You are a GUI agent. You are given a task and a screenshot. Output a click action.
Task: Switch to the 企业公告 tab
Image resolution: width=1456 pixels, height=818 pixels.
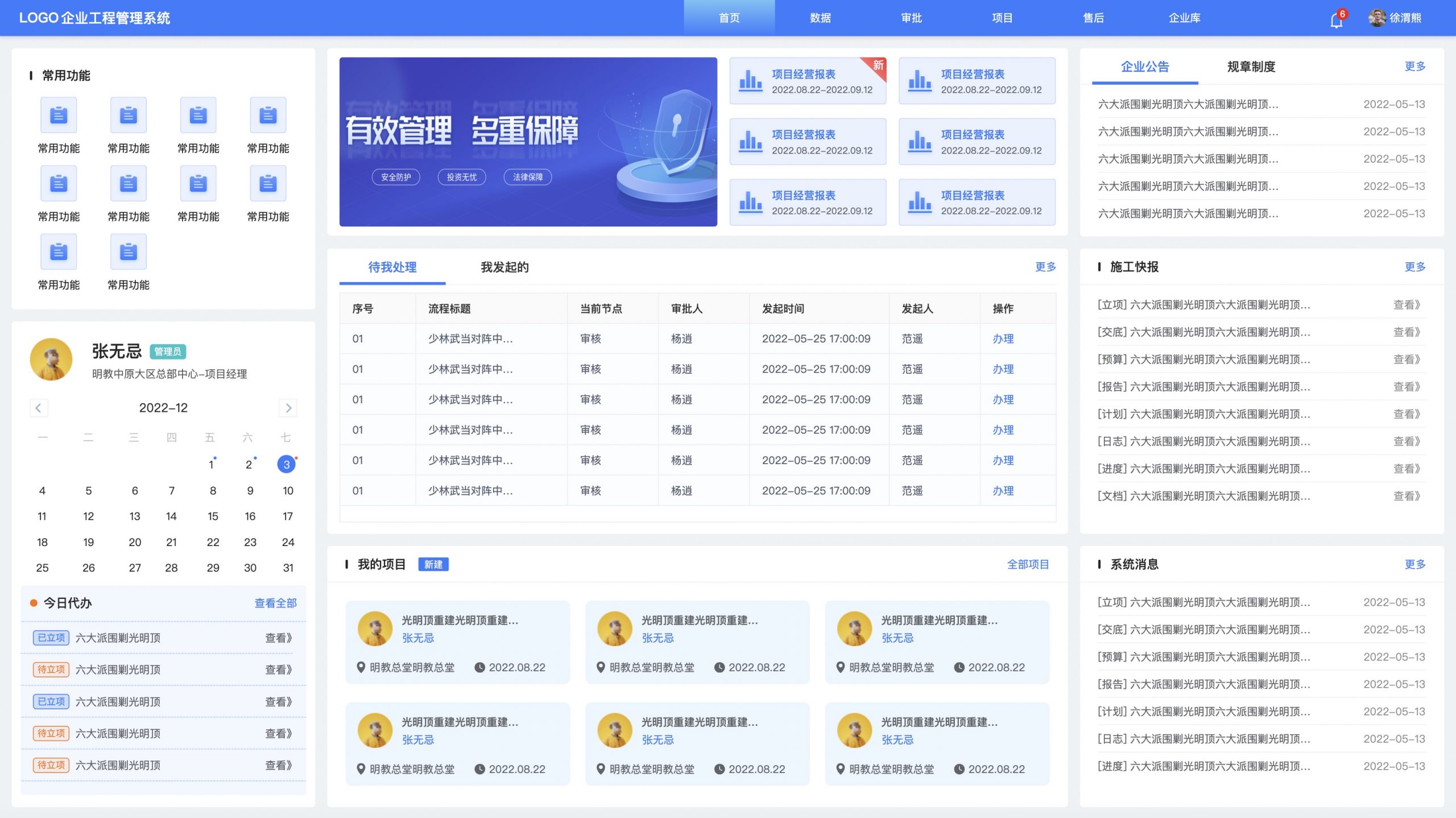(x=1145, y=67)
